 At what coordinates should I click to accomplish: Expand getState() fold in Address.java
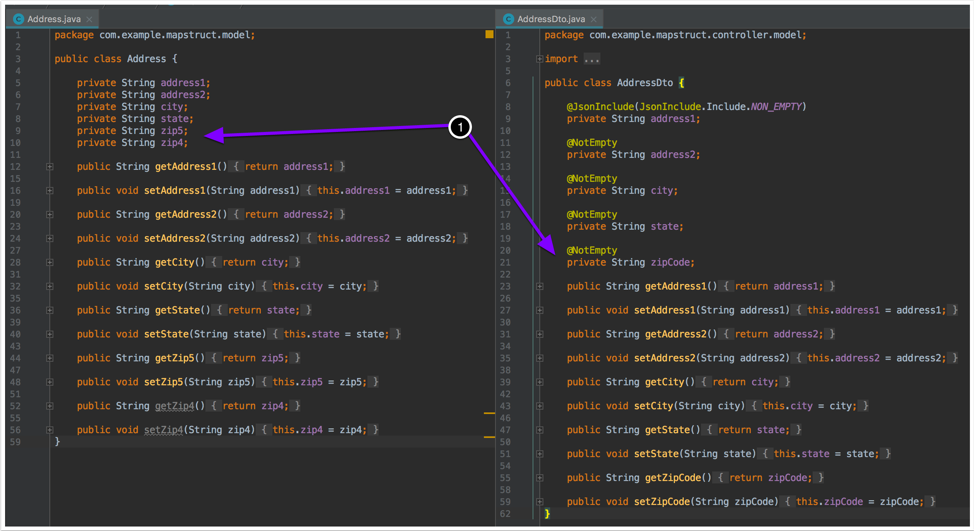[49, 310]
